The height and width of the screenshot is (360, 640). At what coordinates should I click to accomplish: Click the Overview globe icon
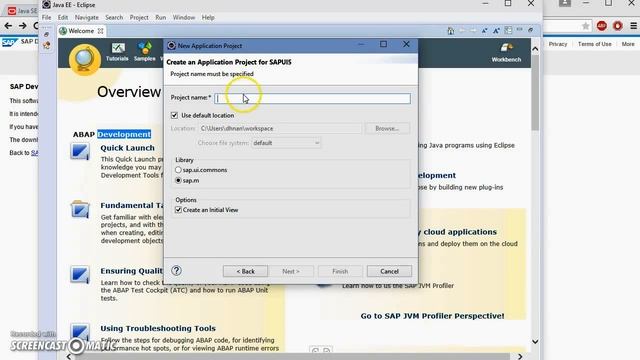pyautogui.click(x=85, y=60)
